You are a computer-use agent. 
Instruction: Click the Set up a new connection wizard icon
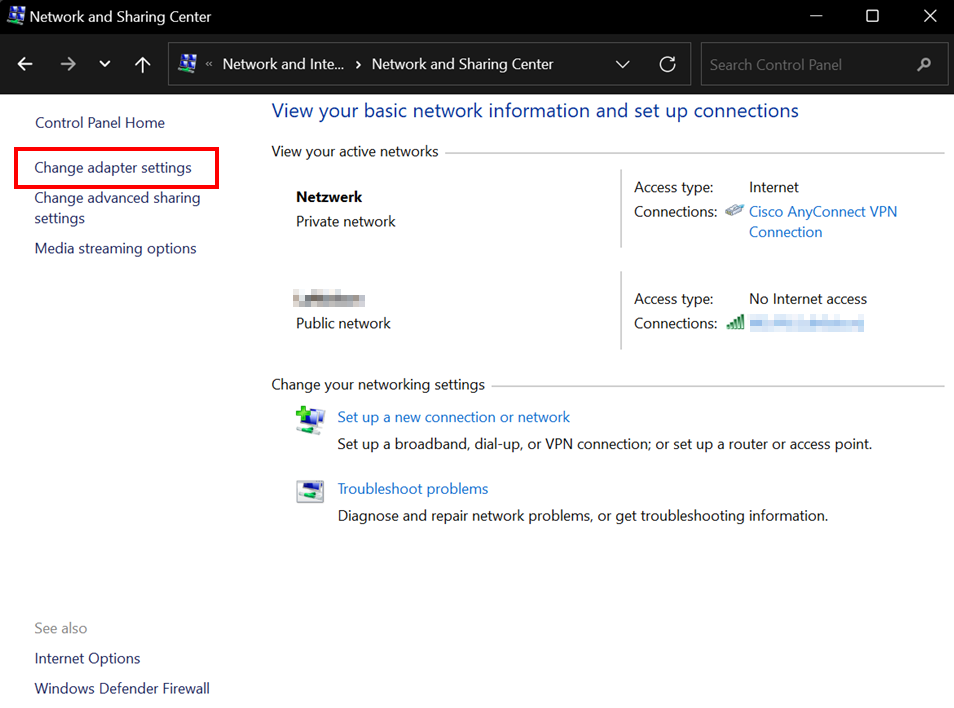click(x=310, y=419)
